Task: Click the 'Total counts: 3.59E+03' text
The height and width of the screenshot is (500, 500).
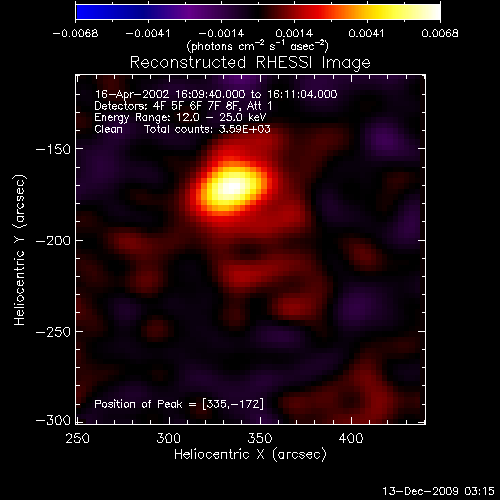Action: 207,129
